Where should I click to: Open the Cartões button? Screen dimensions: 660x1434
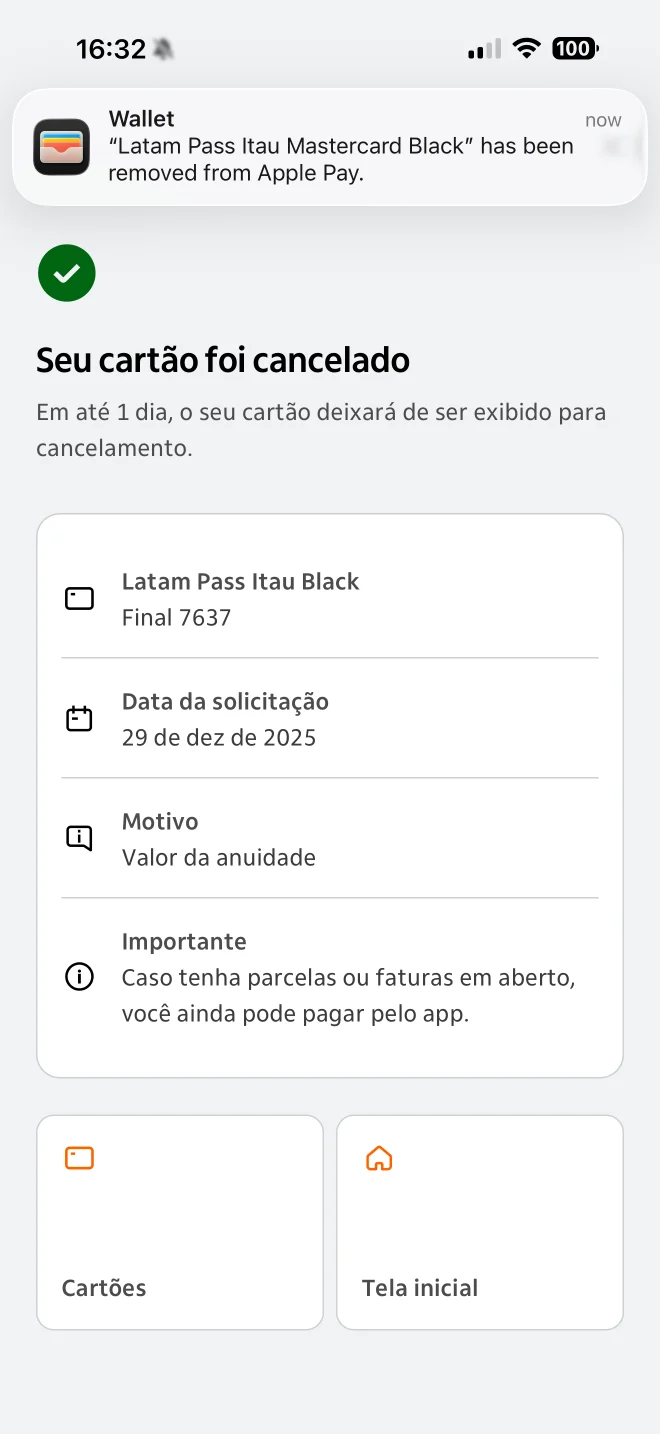(x=180, y=1222)
